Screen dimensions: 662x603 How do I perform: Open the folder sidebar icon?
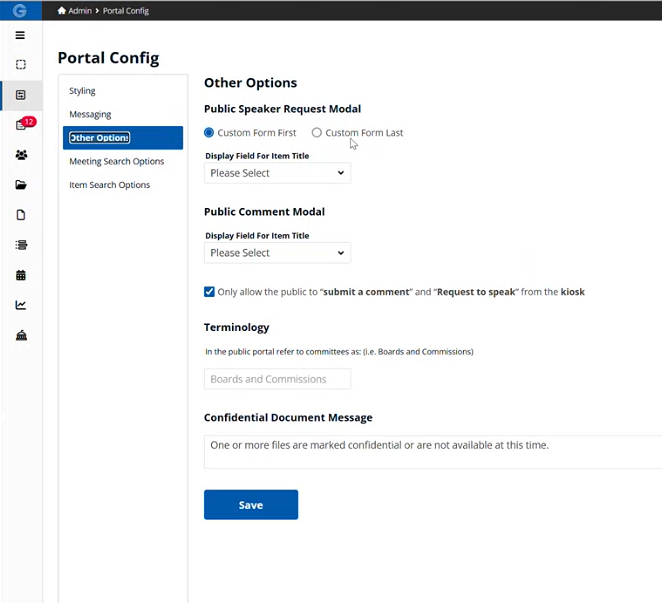[x=21, y=185]
